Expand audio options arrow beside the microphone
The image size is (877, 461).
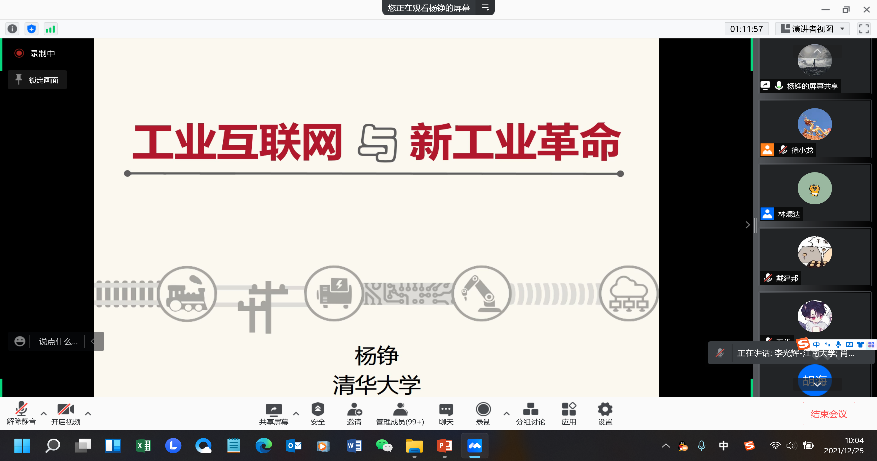point(43,412)
